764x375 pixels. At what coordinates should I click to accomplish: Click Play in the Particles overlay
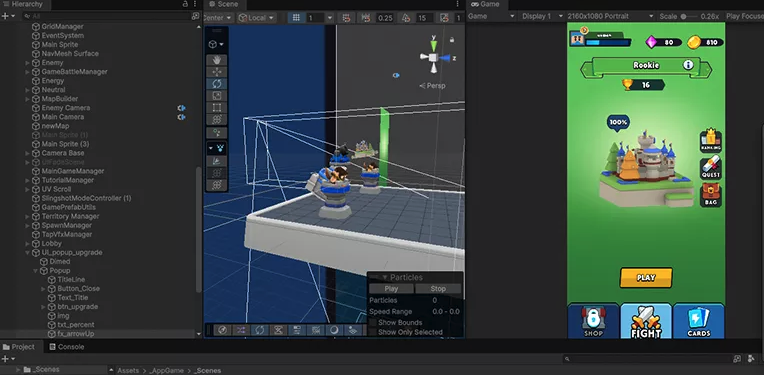391,289
